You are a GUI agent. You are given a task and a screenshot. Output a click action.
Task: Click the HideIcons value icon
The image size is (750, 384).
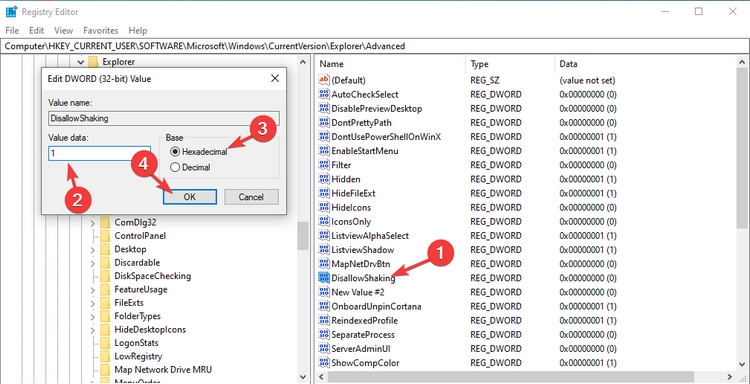click(324, 207)
